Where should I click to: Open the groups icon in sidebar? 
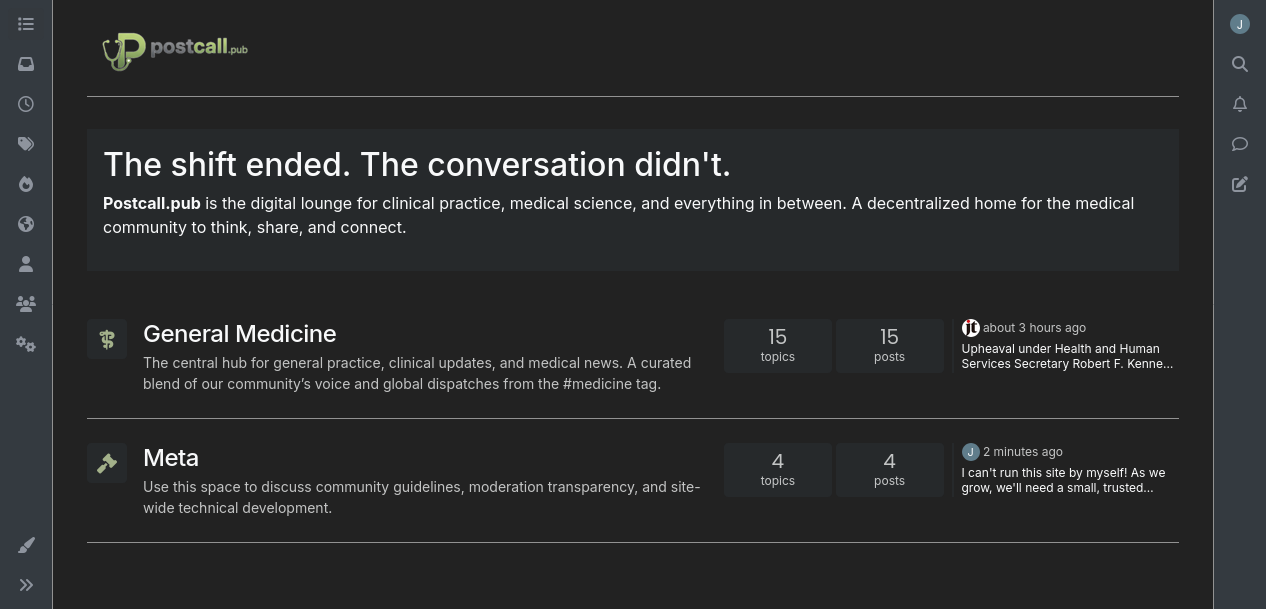[x=26, y=304]
